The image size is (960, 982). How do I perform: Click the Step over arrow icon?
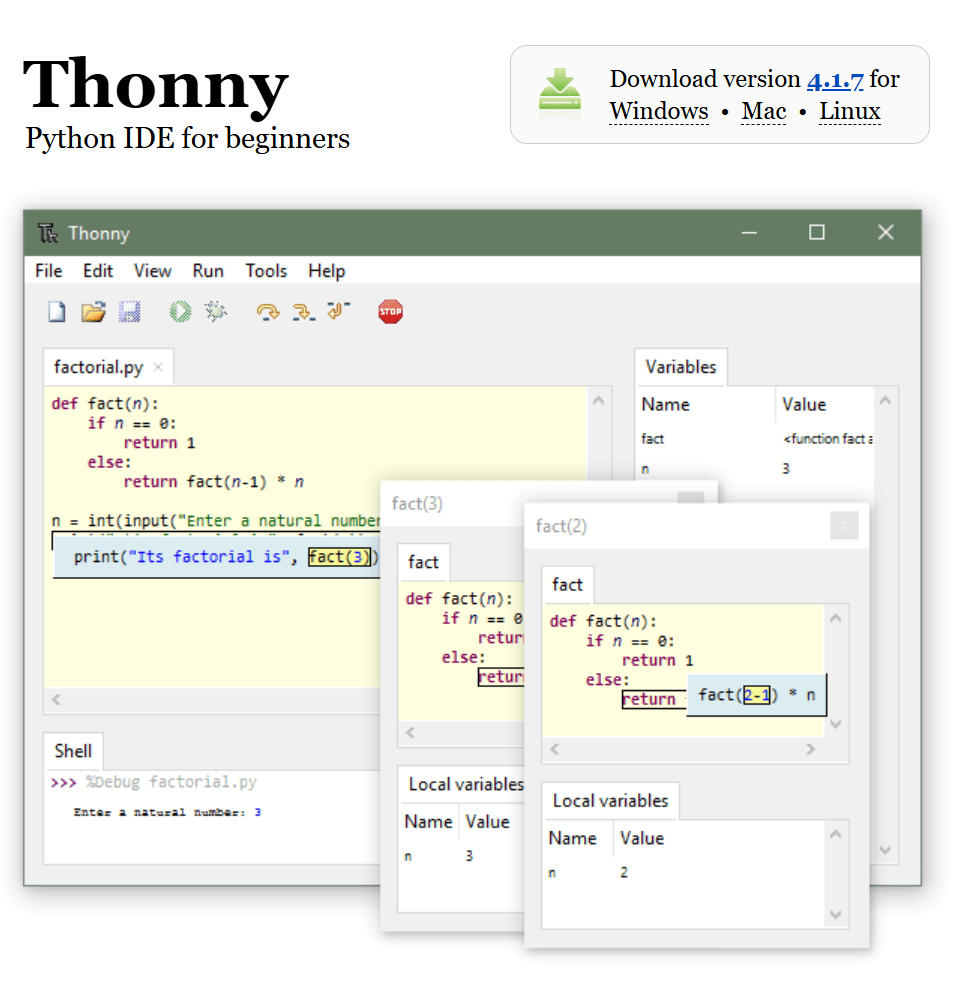(267, 312)
